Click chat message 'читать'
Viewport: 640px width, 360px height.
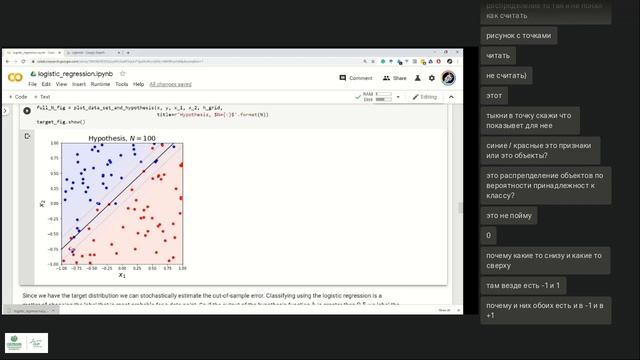tap(498, 56)
